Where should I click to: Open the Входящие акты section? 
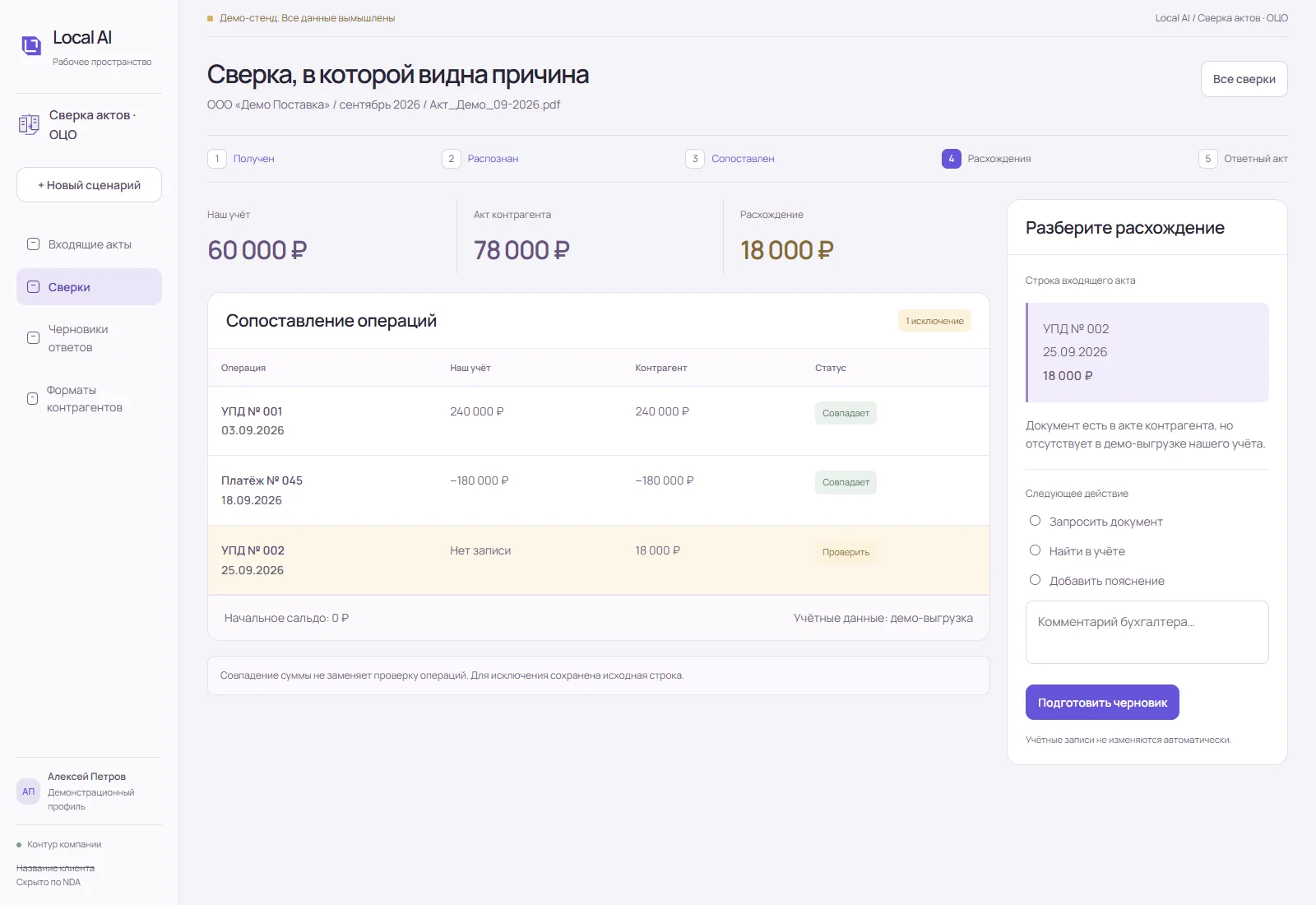pos(89,244)
